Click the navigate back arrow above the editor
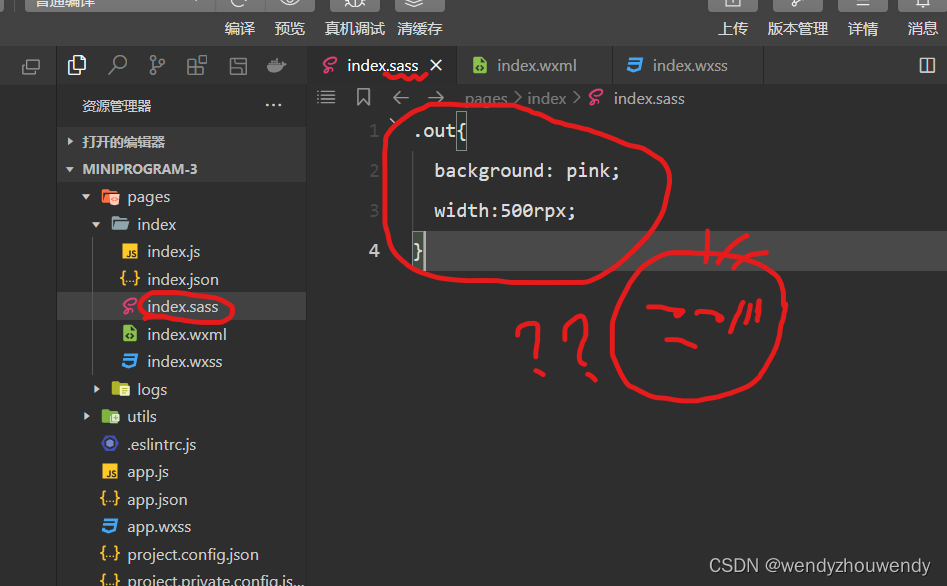This screenshot has height=586, width=947. (400, 97)
